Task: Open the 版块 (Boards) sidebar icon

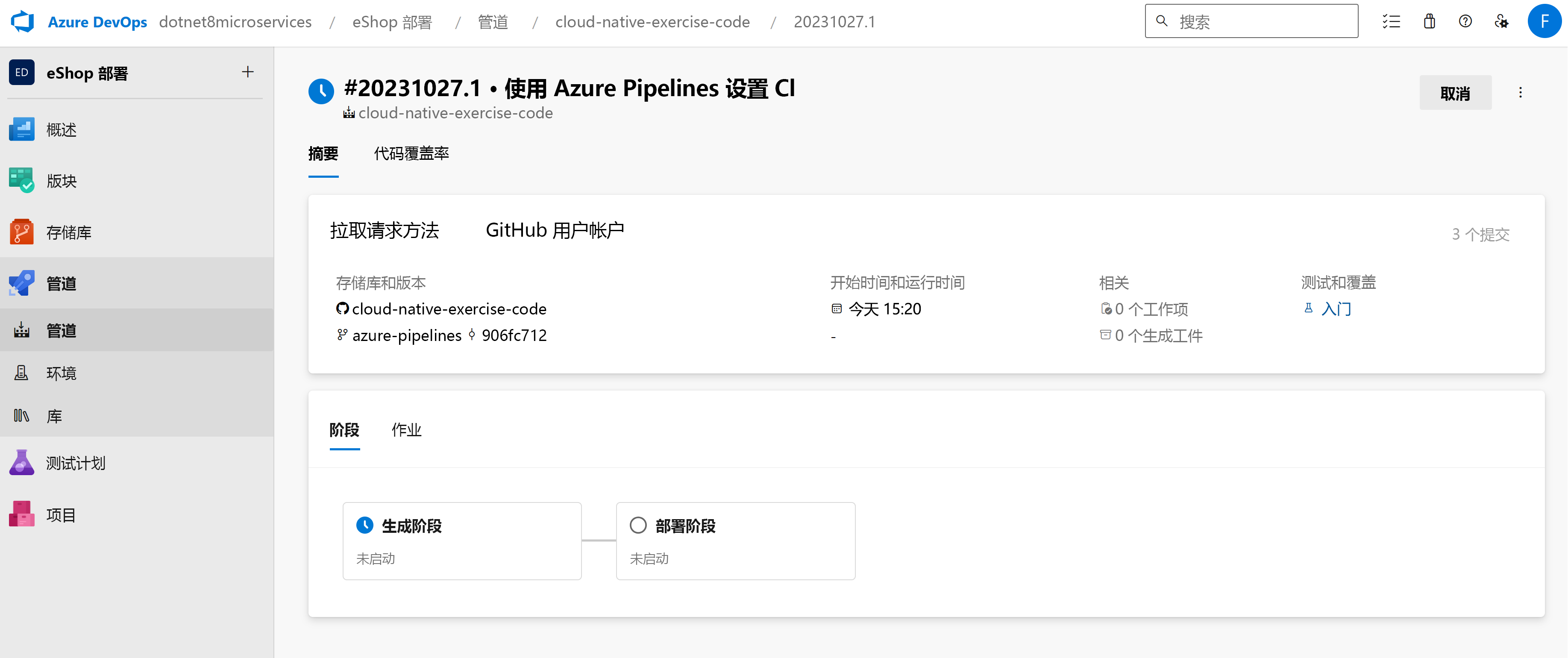Action: (x=22, y=181)
